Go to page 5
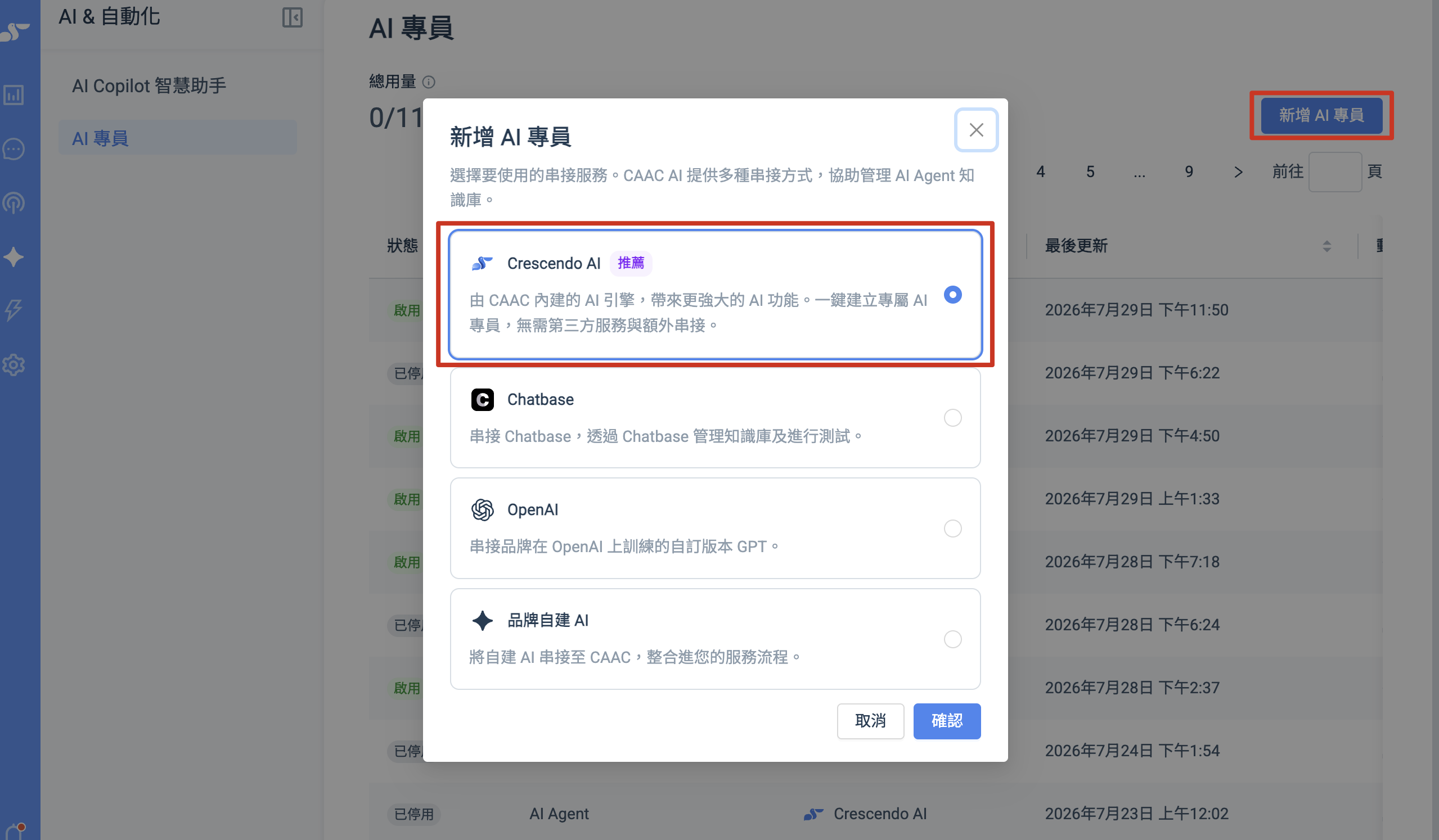Viewport: 1439px width, 840px height. tap(1090, 171)
